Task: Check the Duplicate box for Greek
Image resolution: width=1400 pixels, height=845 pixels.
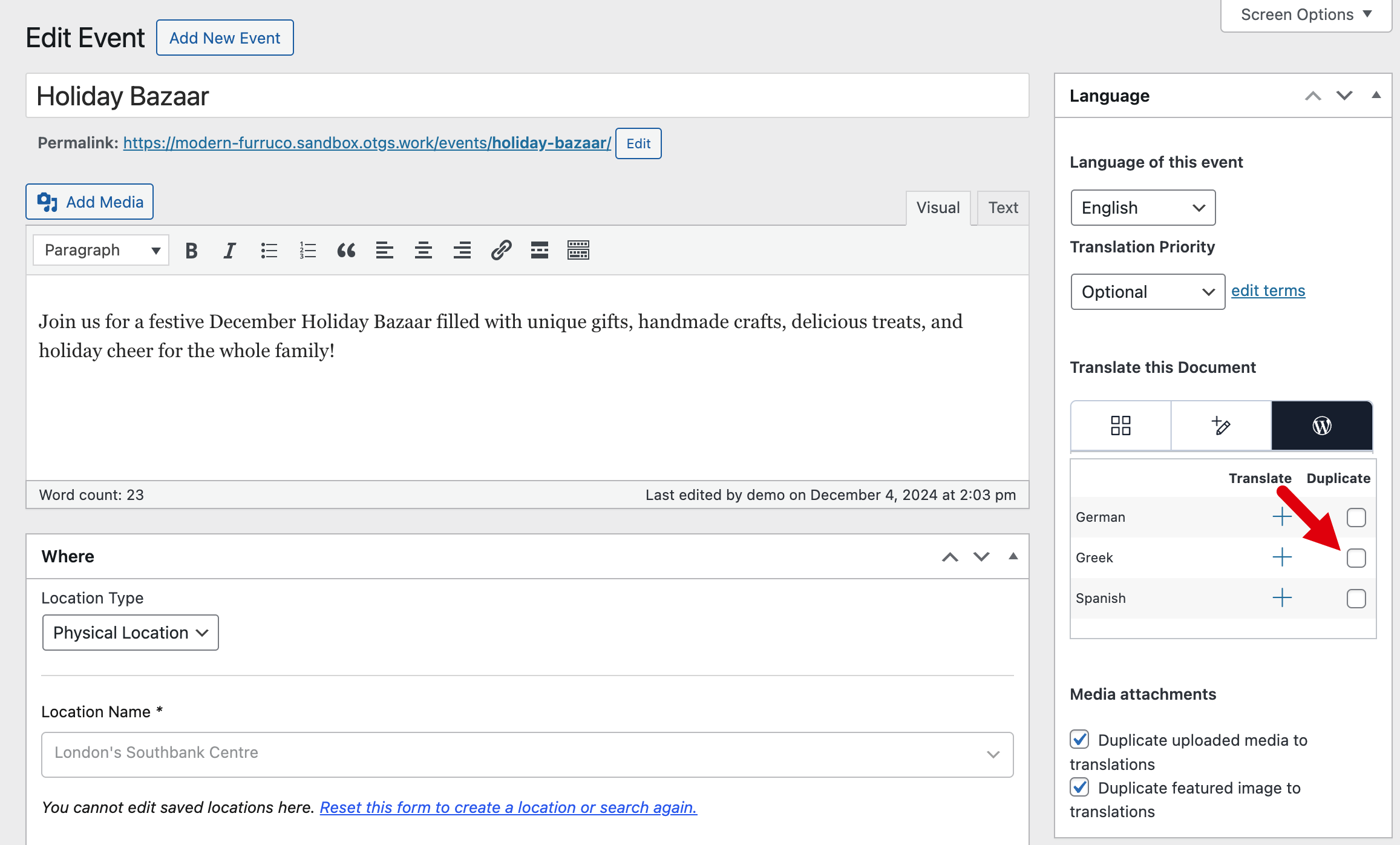Action: 1356,557
